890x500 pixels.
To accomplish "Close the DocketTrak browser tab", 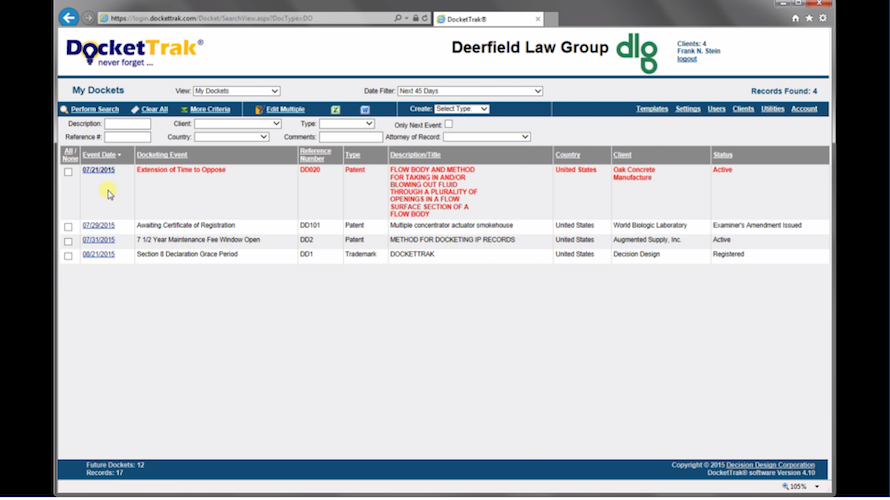I will pos(538,19).
